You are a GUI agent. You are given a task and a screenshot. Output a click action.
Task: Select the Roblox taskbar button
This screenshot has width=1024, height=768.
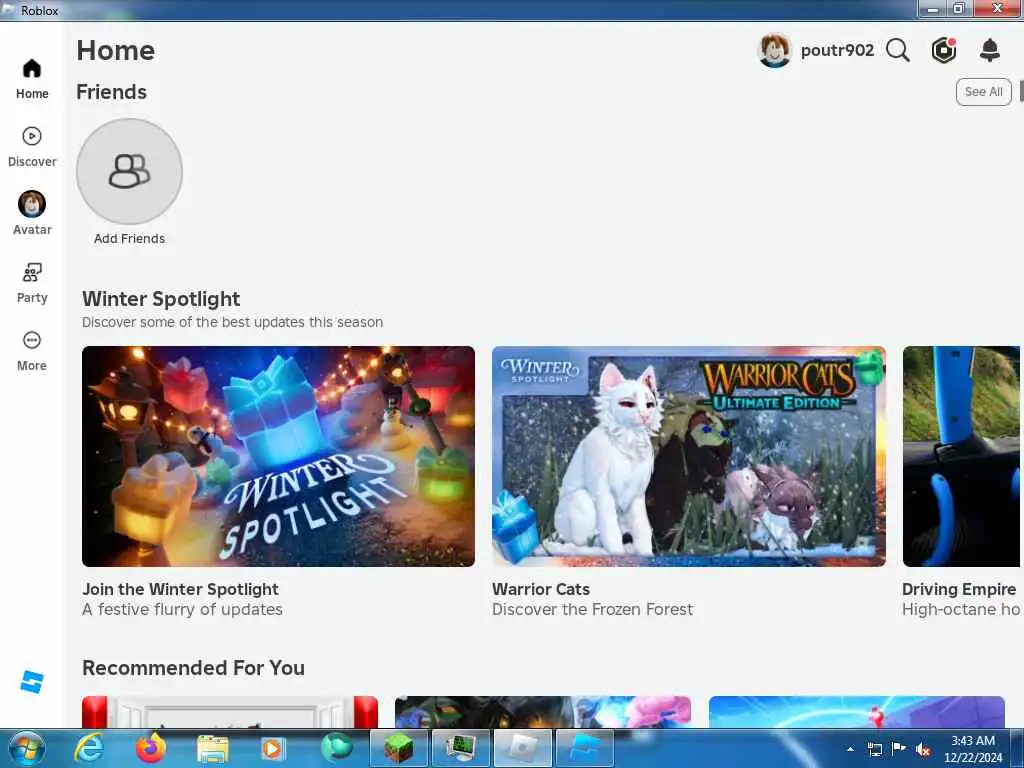[522, 748]
